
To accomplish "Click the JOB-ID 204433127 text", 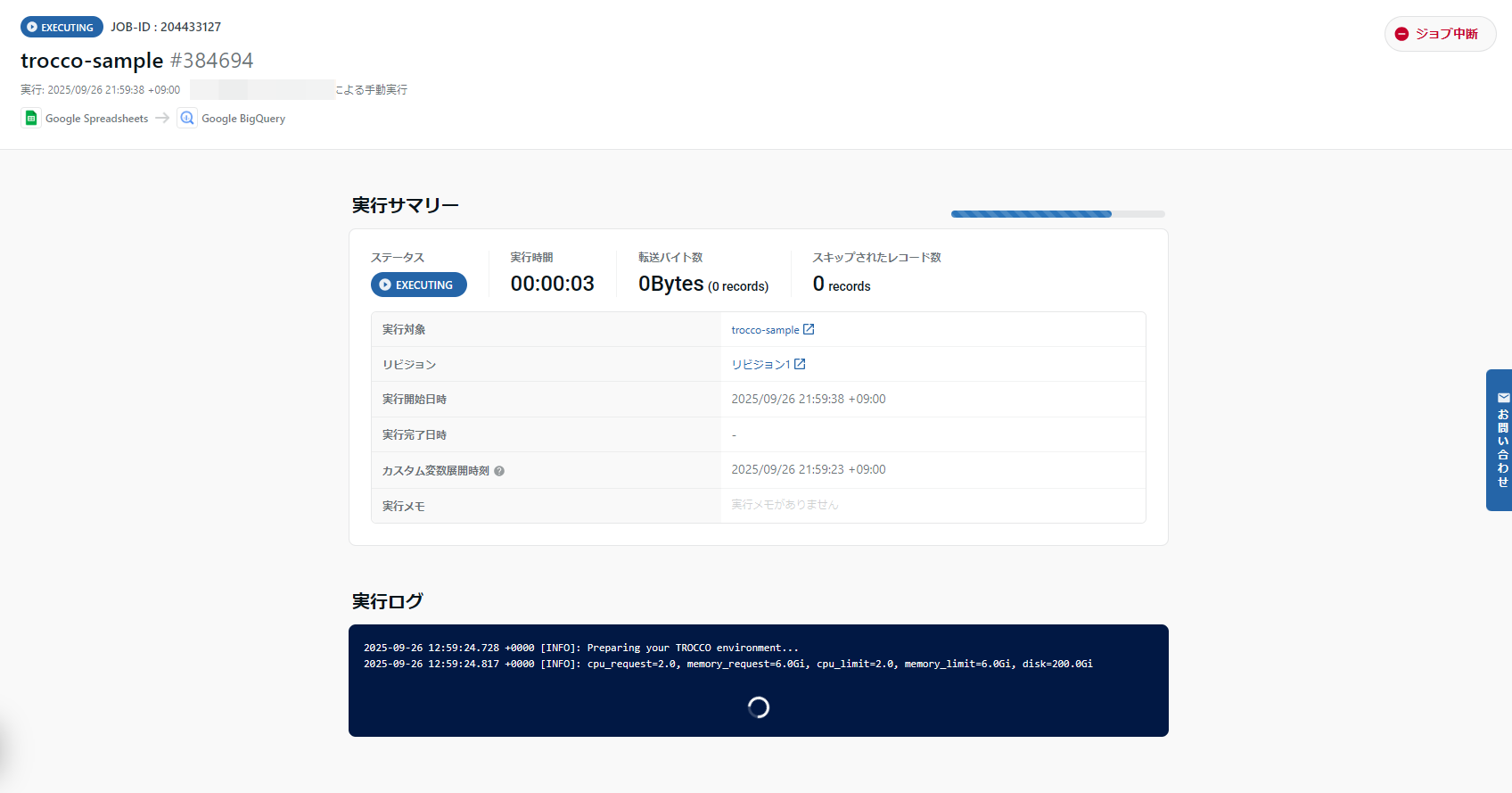I will tap(166, 27).
